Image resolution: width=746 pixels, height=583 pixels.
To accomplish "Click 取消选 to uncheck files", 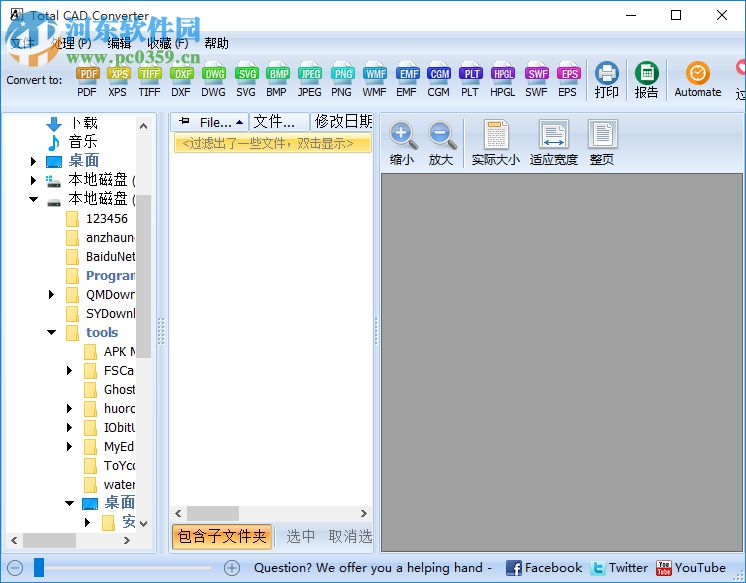I will pos(350,537).
